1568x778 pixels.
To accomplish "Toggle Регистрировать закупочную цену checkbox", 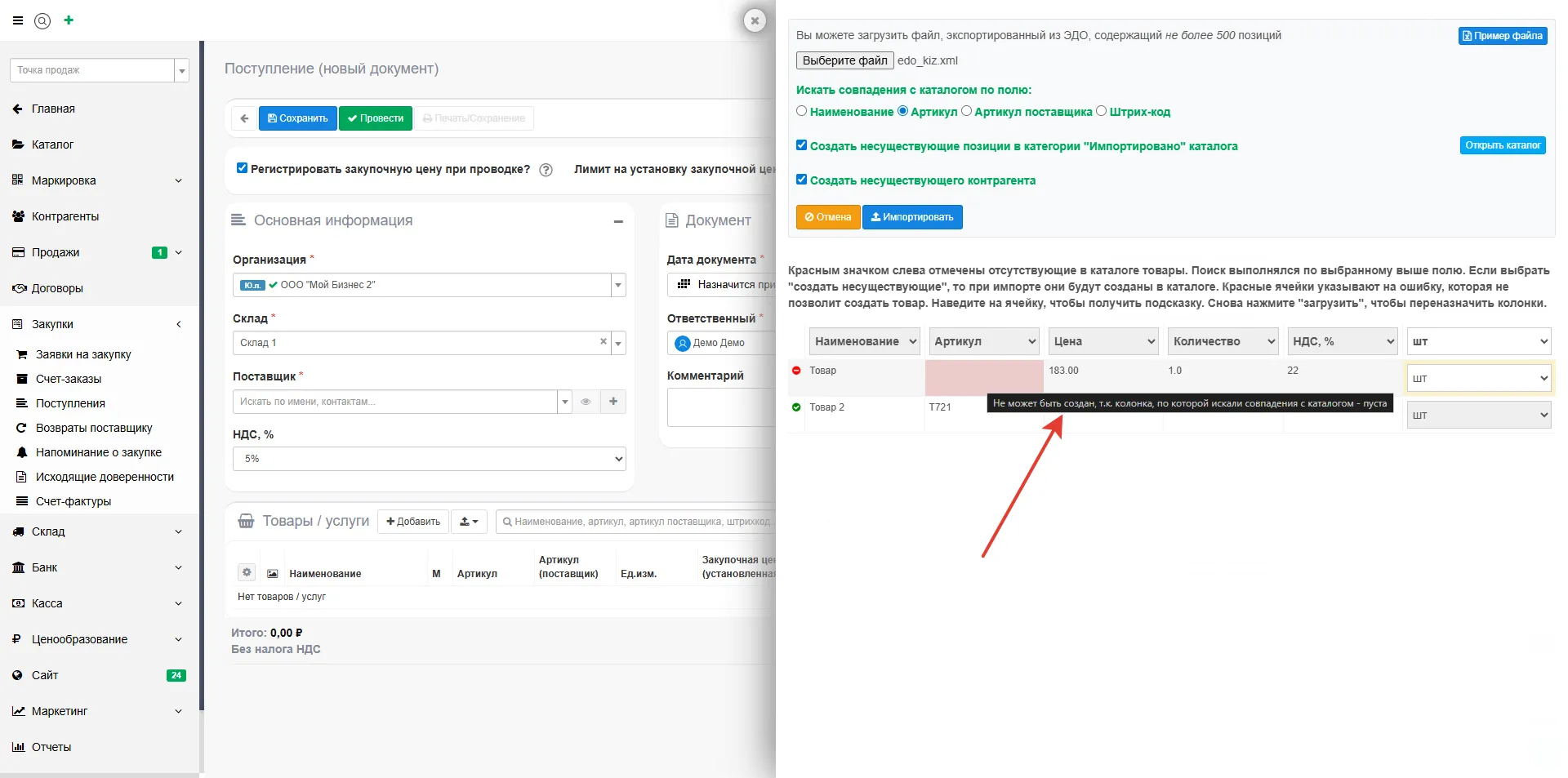I will (242, 168).
